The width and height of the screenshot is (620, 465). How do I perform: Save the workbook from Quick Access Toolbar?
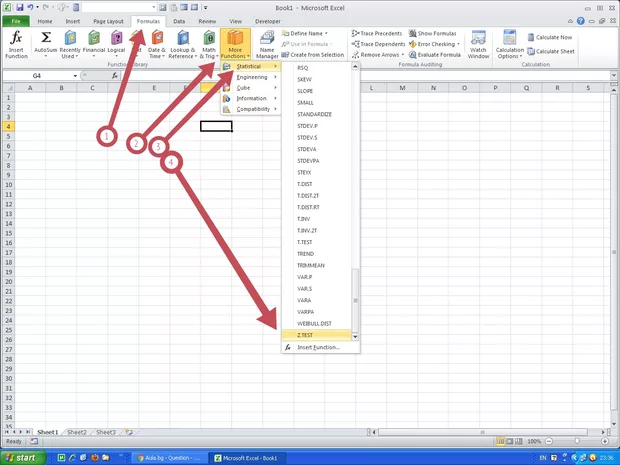pos(20,7)
